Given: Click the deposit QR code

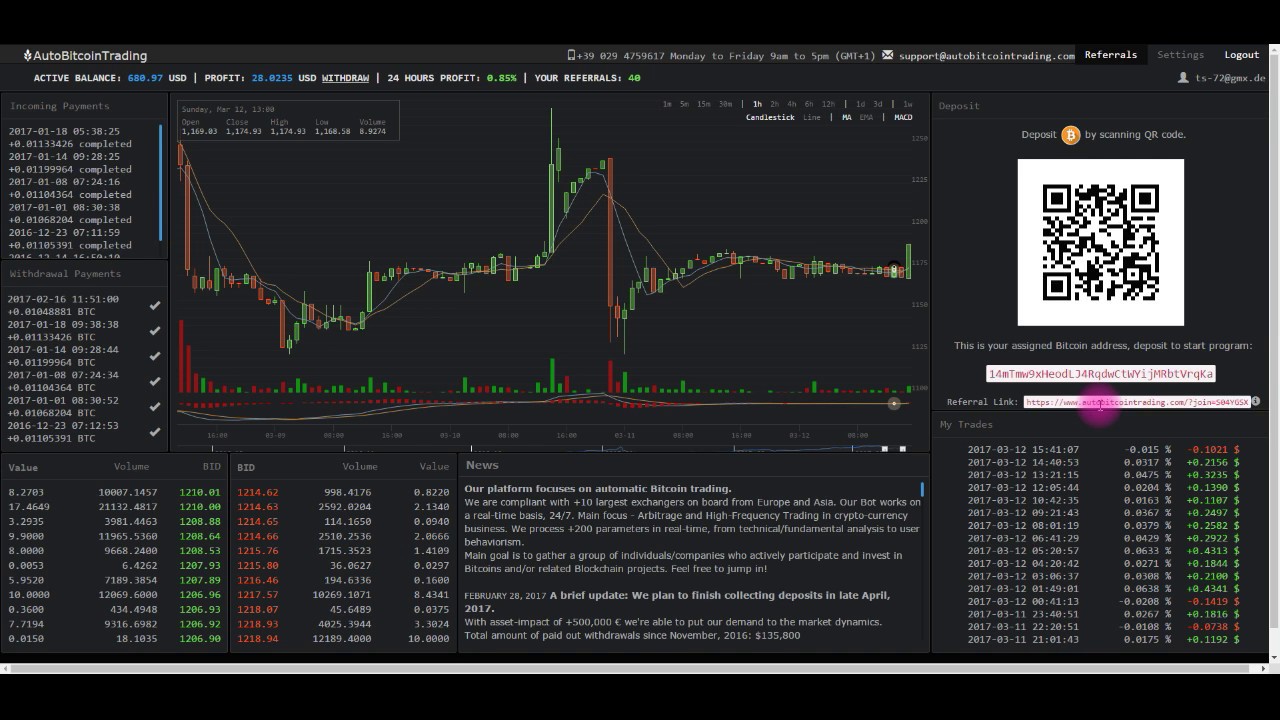Looking at the screenshot, I should pyautogui.click(x=1101, y=242).
